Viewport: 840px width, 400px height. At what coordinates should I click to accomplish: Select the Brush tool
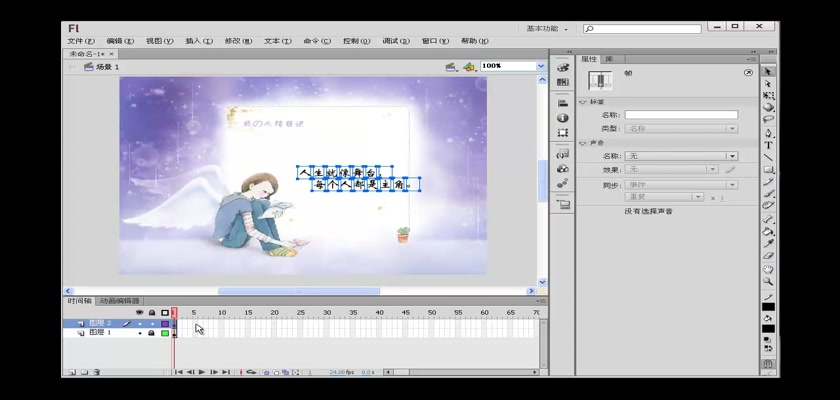[x=768, y=193]
